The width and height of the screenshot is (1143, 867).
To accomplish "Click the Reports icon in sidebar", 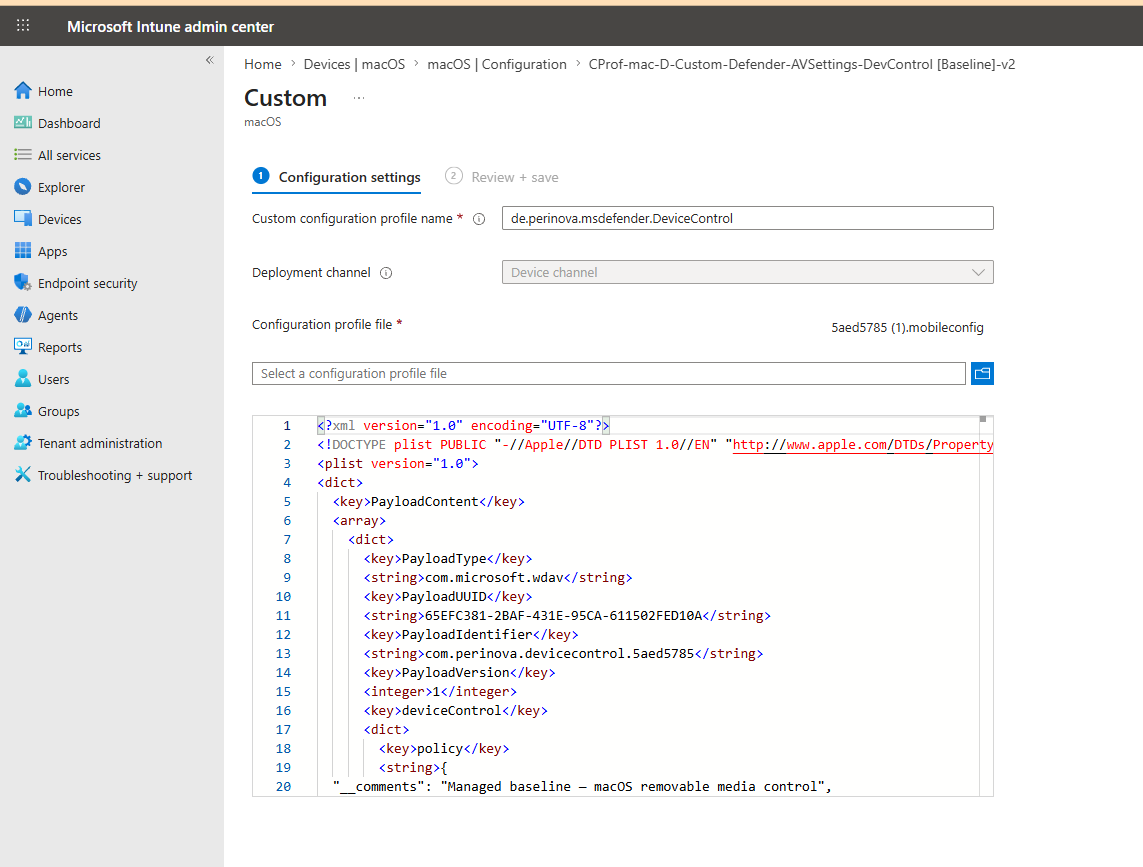I will (23, 346).
